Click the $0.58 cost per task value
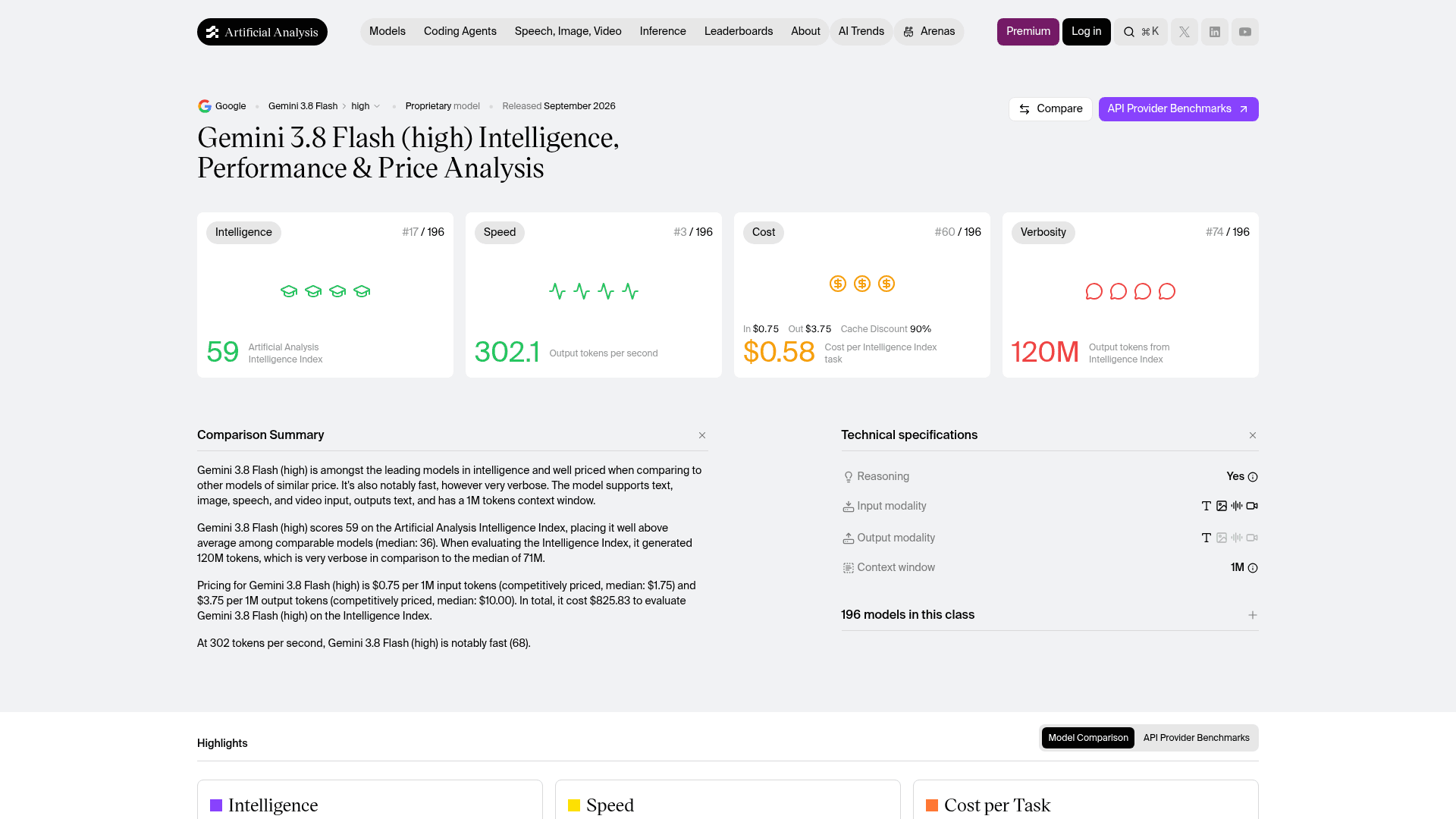The width and height of the screenshot is (1456, 819). click(779, 353)
